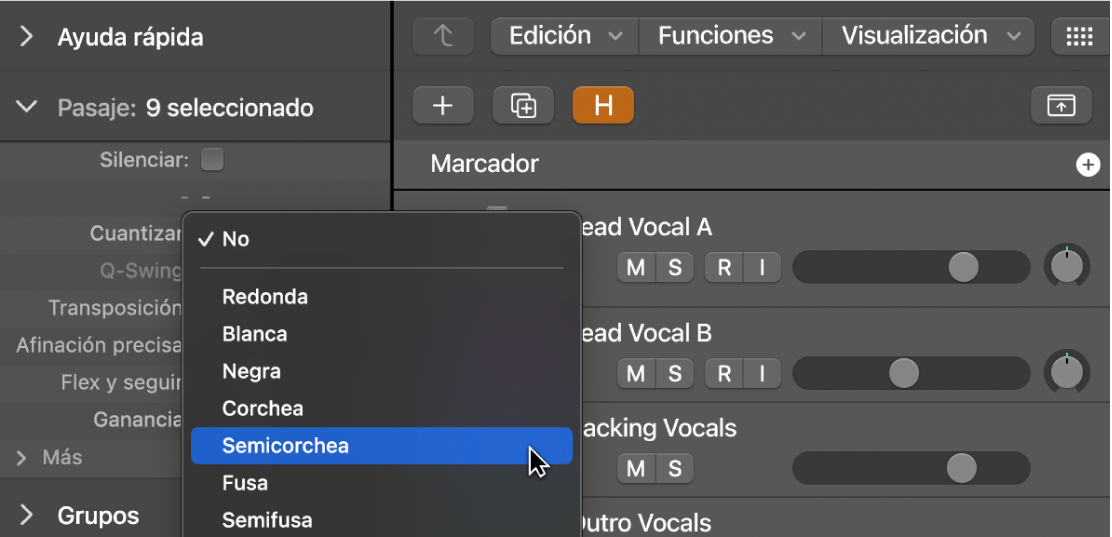Toggle the orange H hide tracks button
Screen dimensions: 1112x537
pyautogui.click(x=603, y=105)
